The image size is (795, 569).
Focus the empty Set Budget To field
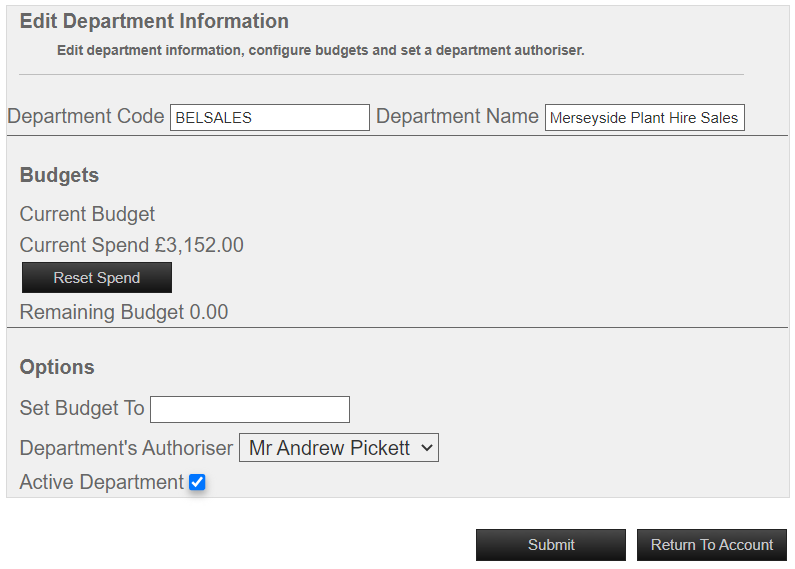click(250, 409)
